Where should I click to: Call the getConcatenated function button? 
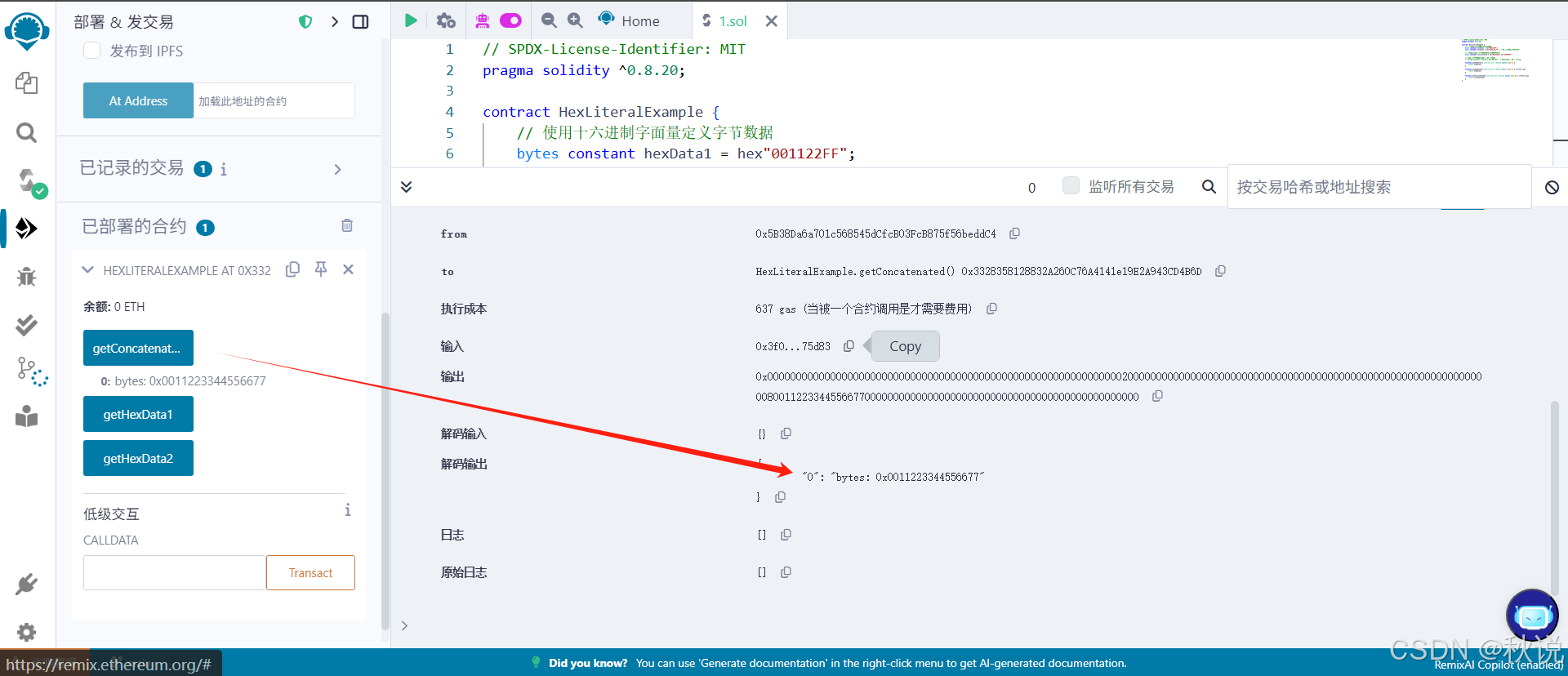click(x=138, y=348)
